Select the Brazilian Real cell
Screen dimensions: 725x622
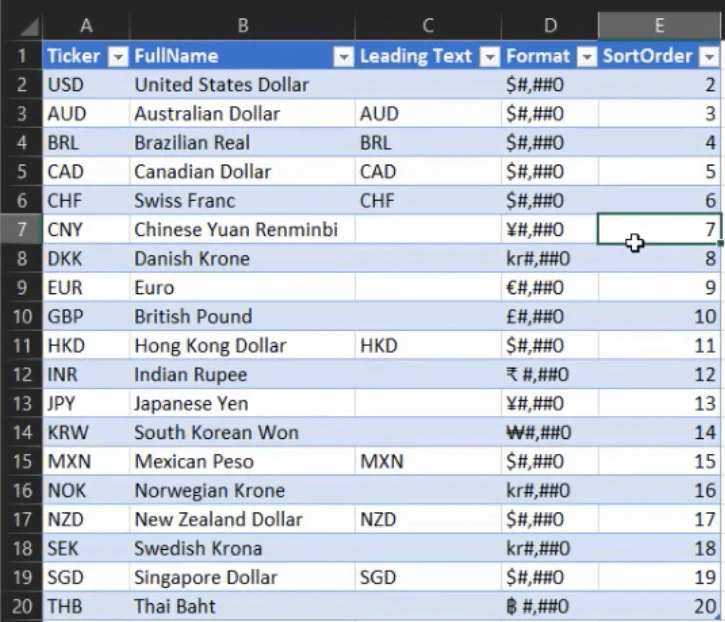coord(243,142)
